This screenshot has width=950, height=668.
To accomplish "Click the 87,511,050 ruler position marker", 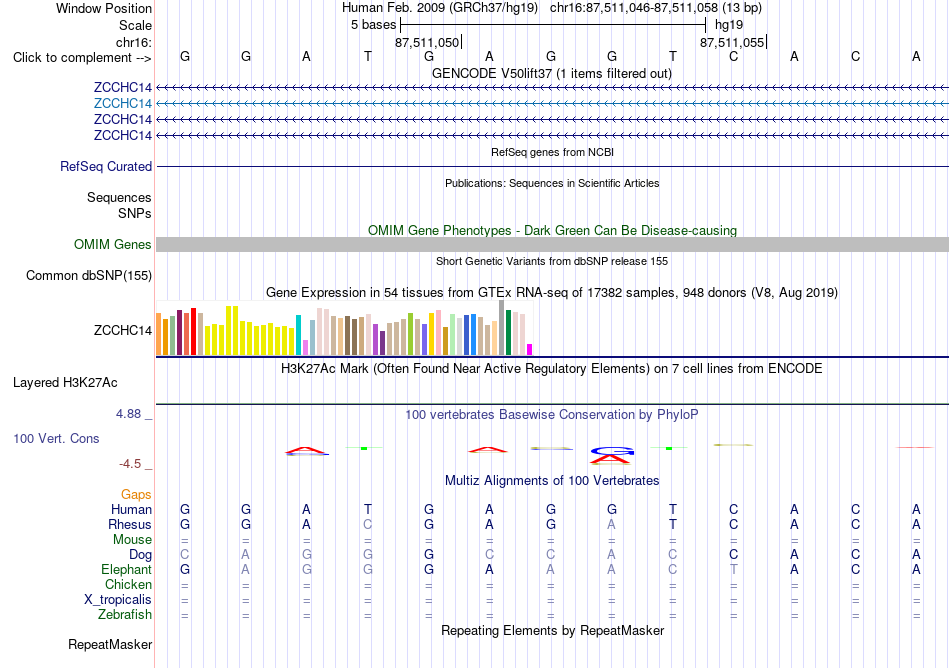I will point(427,42).
